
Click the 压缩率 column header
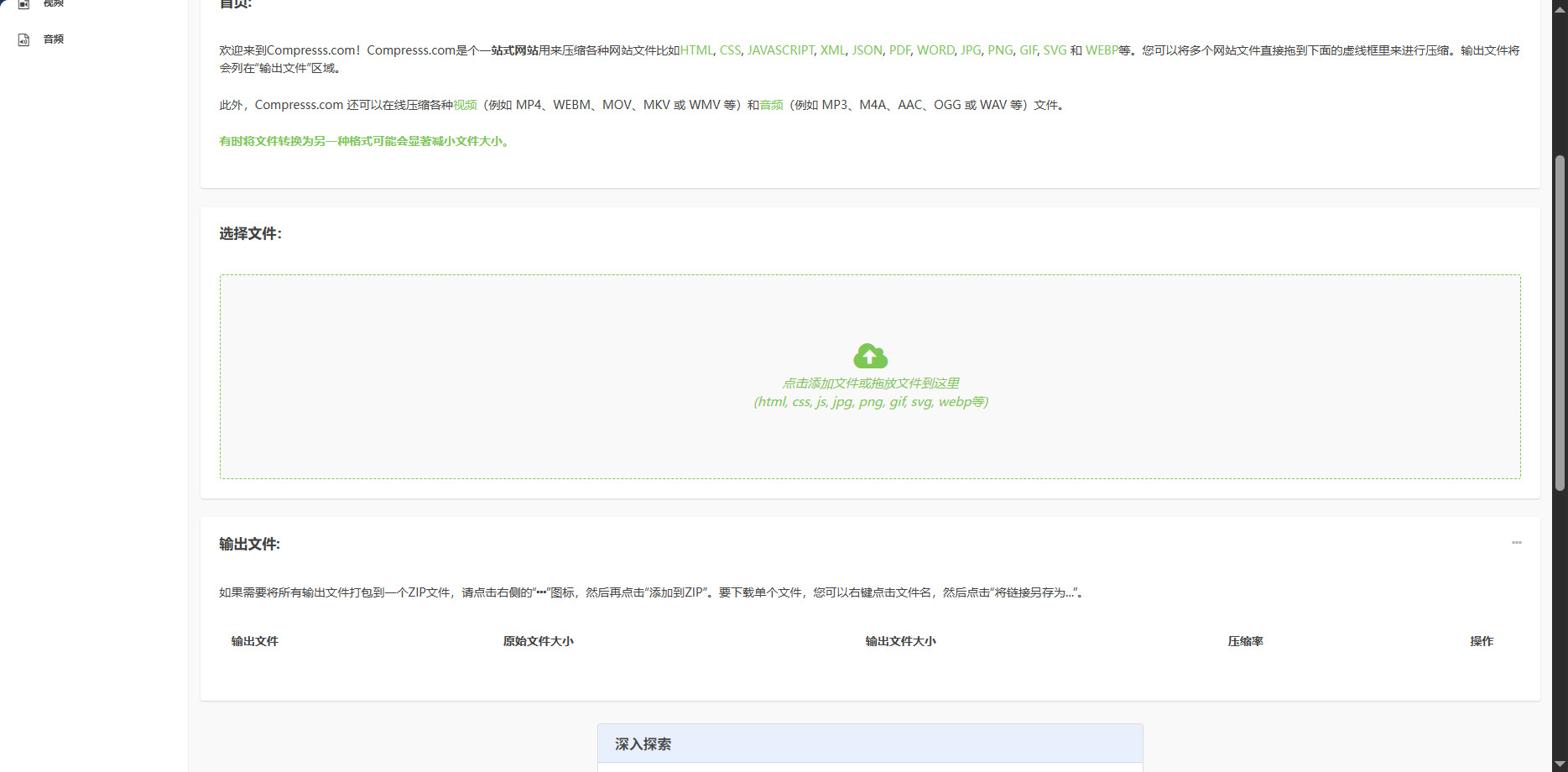(1245, 641)
